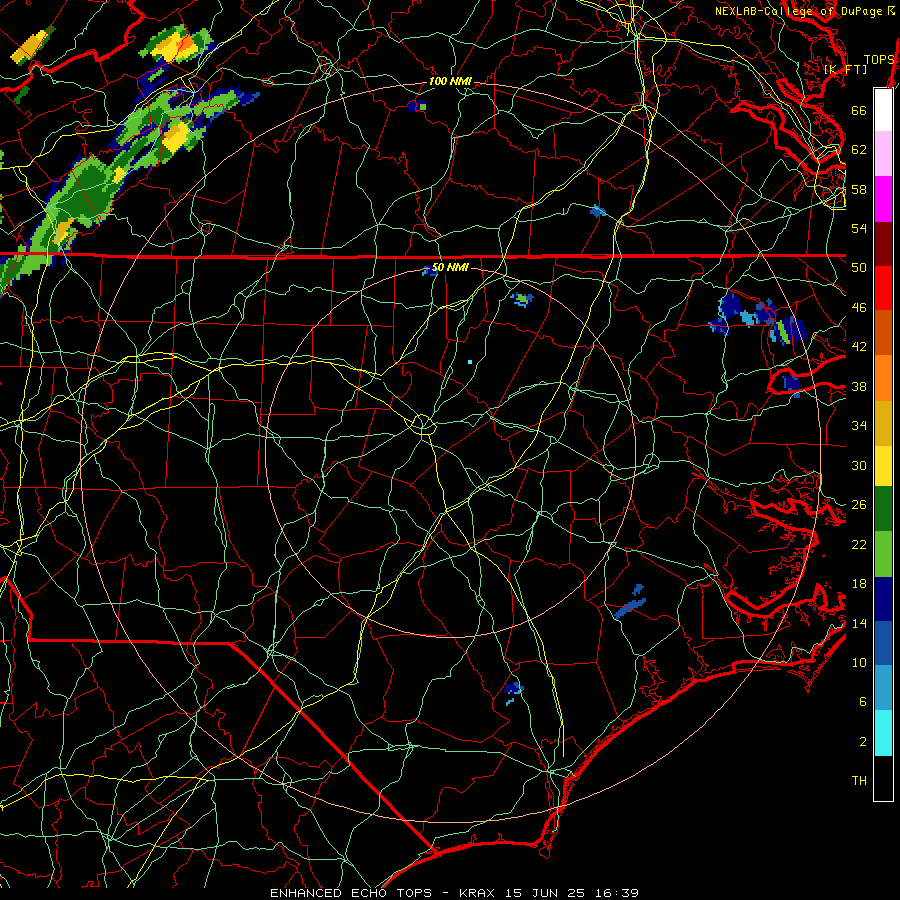Select the light pink legend swatch
Screen dimensions: 900x900
point(883,154)
